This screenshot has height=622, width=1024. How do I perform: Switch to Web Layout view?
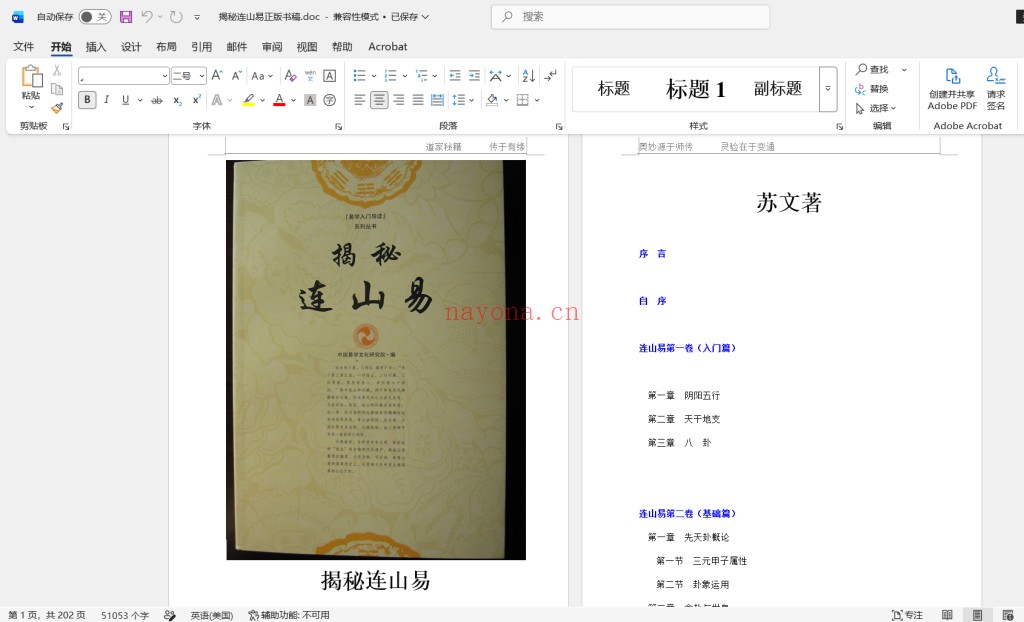click(1008, 615)
